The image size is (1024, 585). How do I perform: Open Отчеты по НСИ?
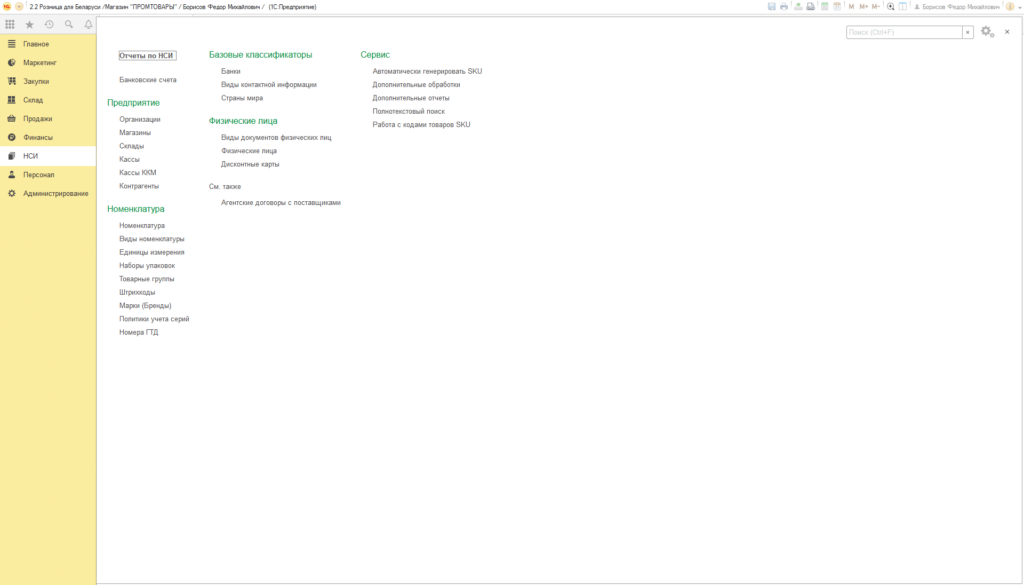pyautogui.click(x=147, y=55)
